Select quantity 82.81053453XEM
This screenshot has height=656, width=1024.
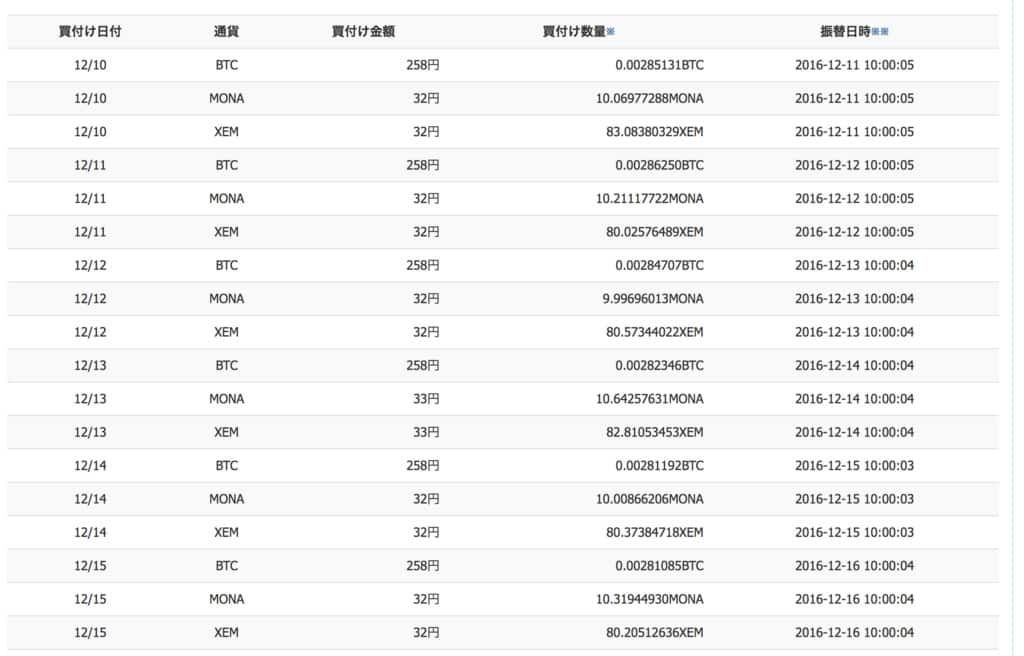(655, 432)
